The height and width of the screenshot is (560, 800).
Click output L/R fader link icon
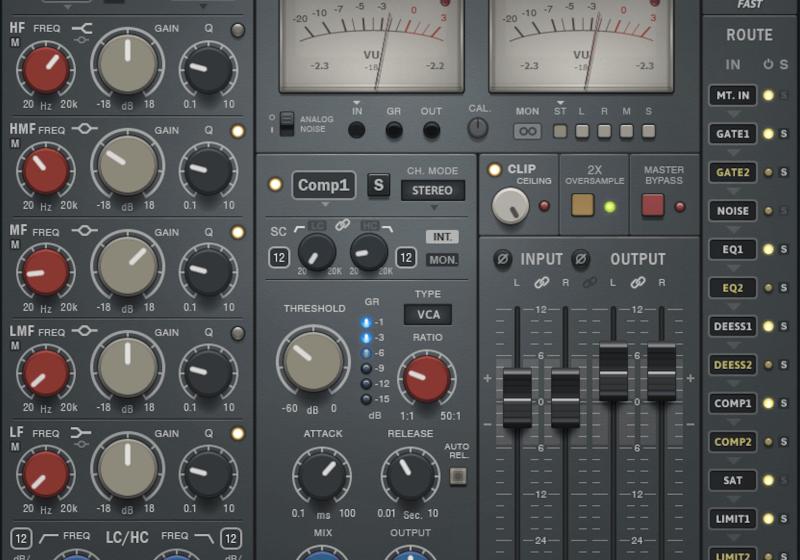[638, 282]
